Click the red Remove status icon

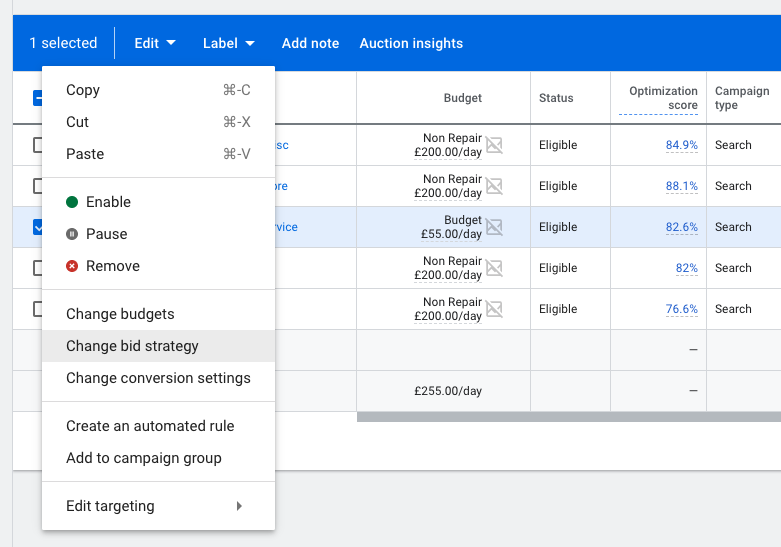pos(72,266)
